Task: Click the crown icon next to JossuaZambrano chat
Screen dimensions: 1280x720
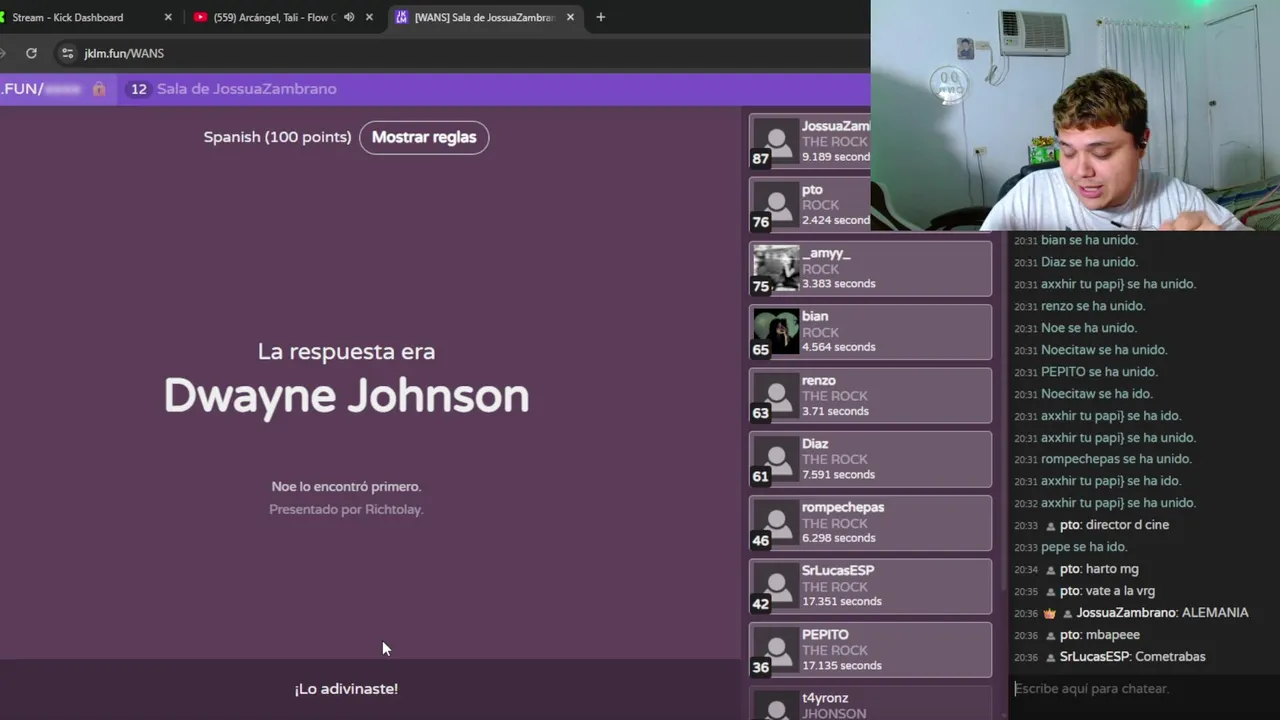Action: pos(1050,613)
